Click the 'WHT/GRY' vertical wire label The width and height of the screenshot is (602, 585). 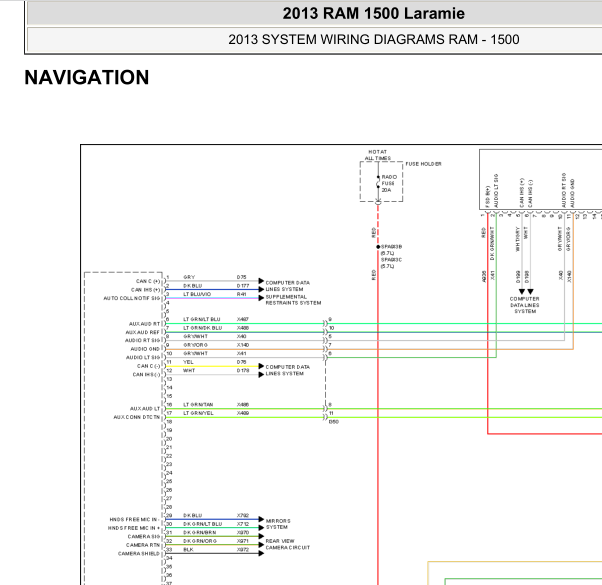tap(518, 239)
